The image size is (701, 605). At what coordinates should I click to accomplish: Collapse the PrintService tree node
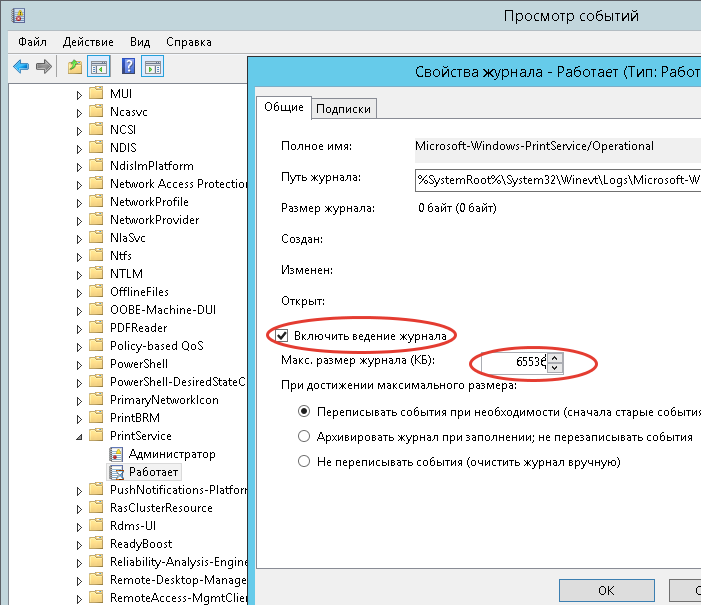[80, 436]
